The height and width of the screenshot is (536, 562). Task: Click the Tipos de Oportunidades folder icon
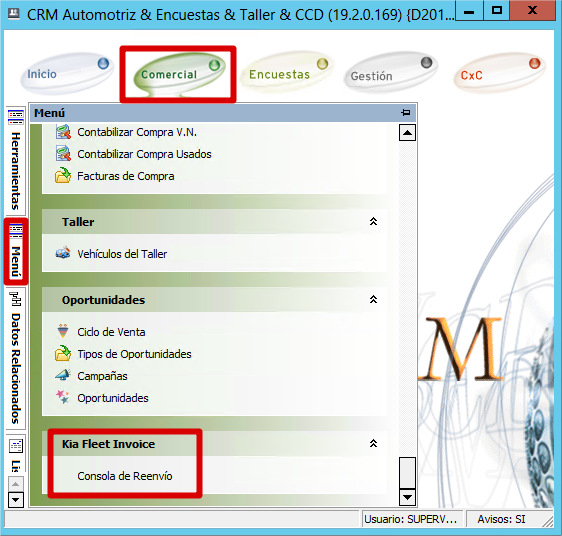(x=63, y=354)
